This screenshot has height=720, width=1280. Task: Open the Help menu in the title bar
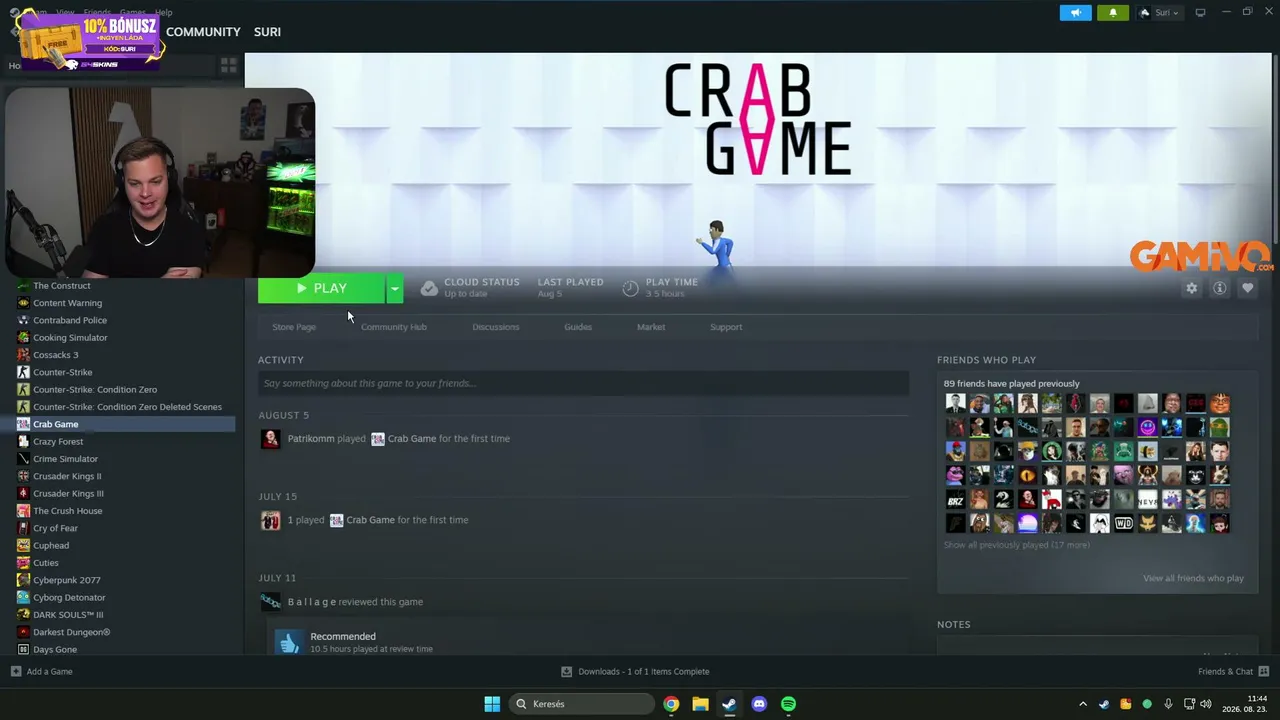[x=163, y=12]
